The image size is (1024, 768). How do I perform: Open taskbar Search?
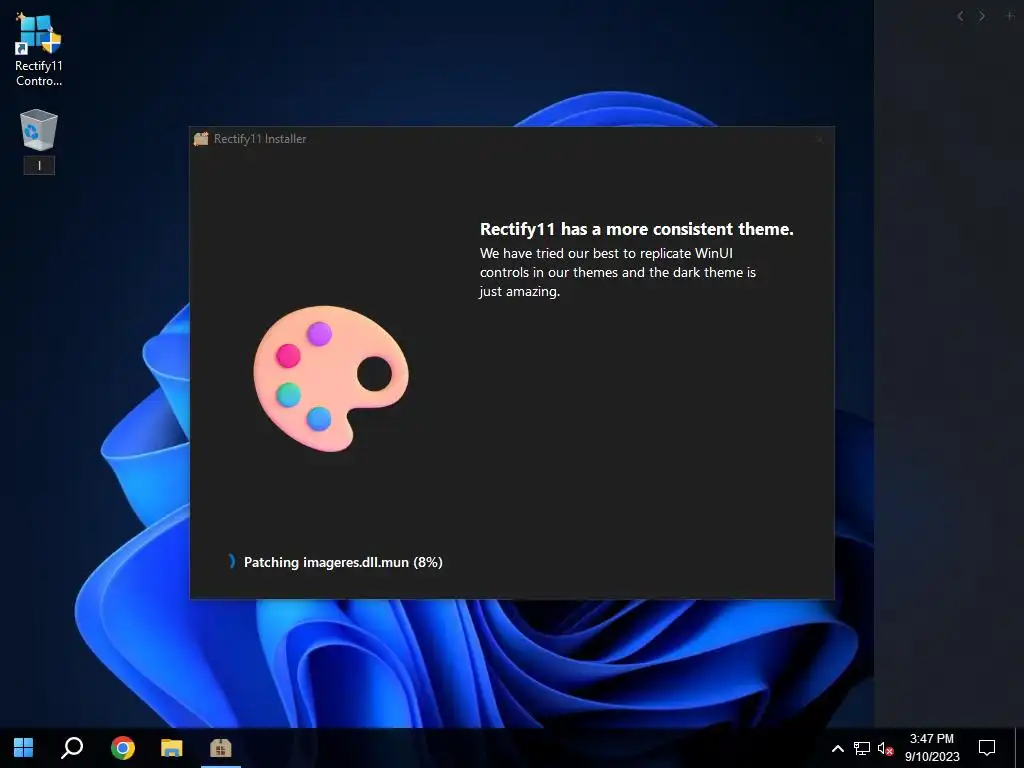pos(72,747)
